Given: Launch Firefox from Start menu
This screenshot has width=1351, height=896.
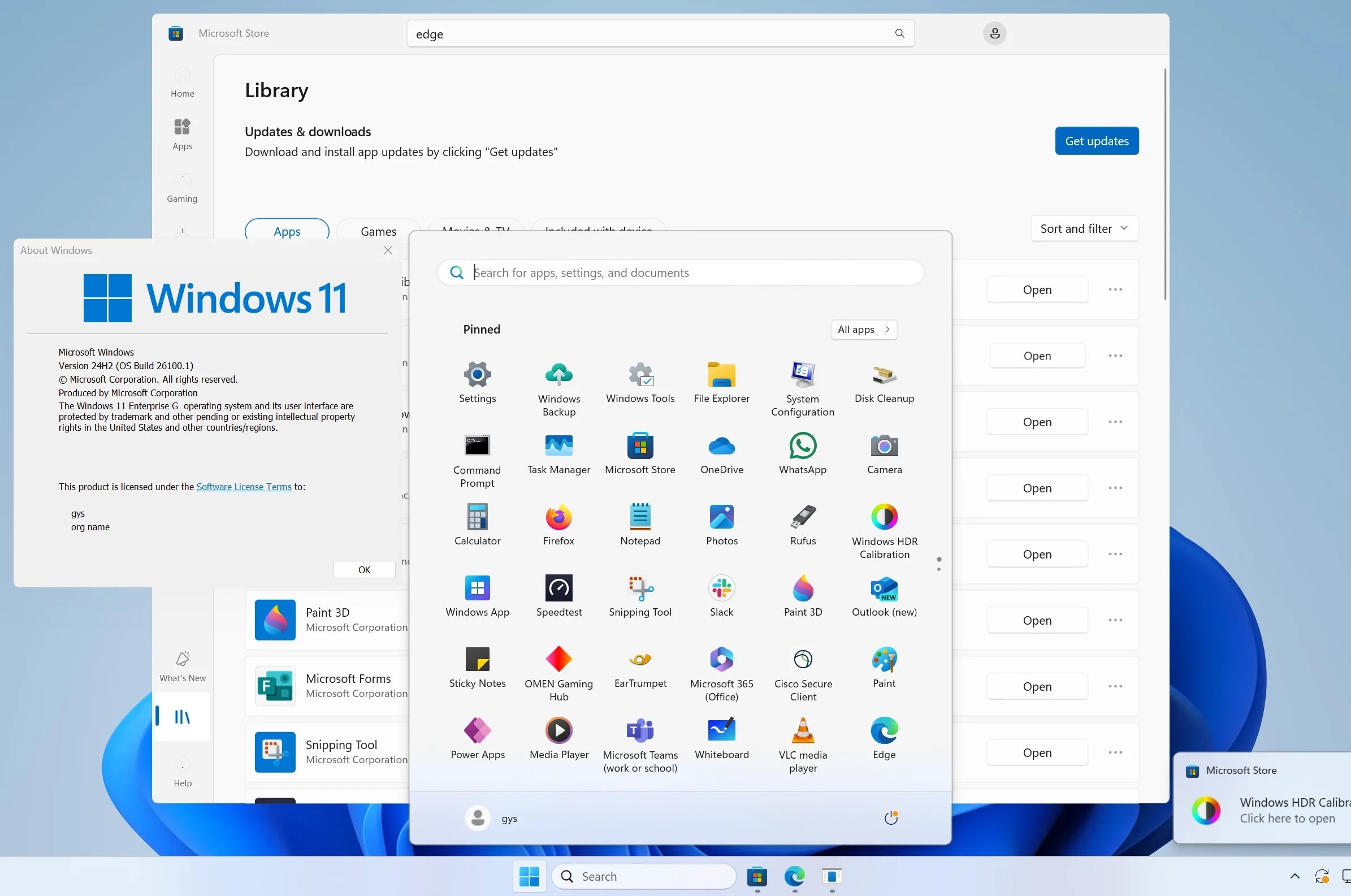Looking at the screenshot, I should coord(558,525).
